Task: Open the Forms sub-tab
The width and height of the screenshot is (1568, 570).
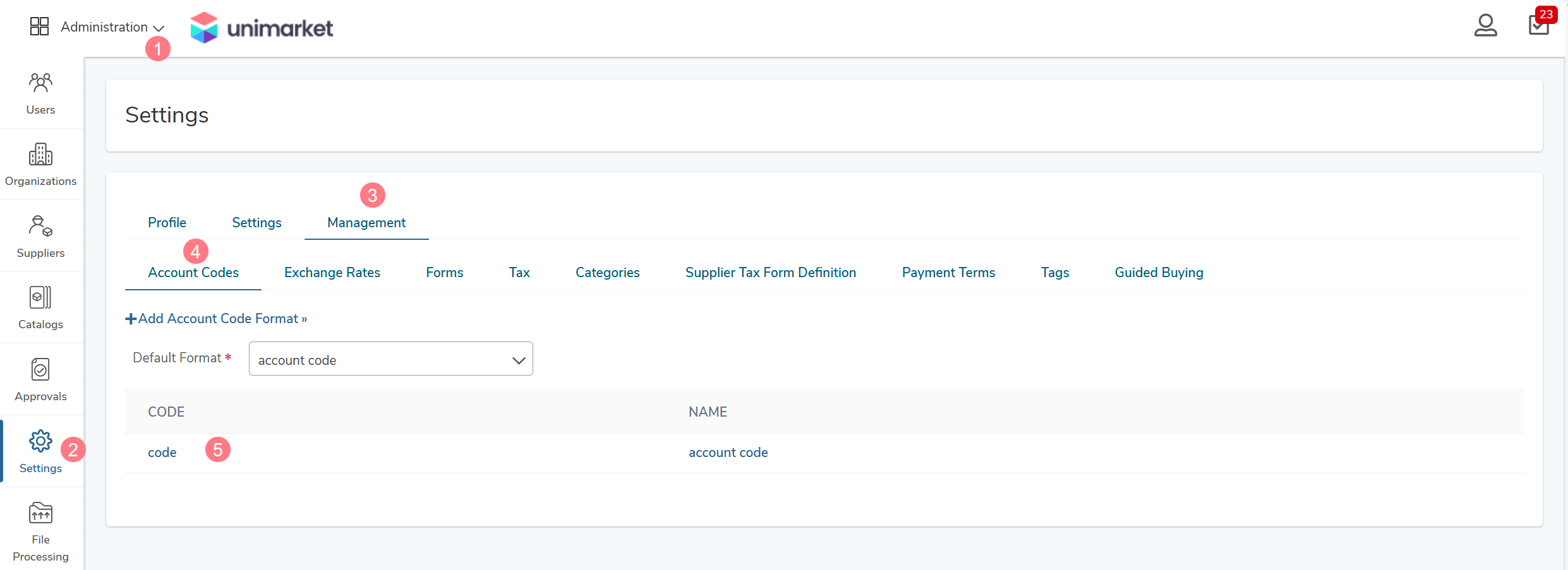Action: coord(445,272)
